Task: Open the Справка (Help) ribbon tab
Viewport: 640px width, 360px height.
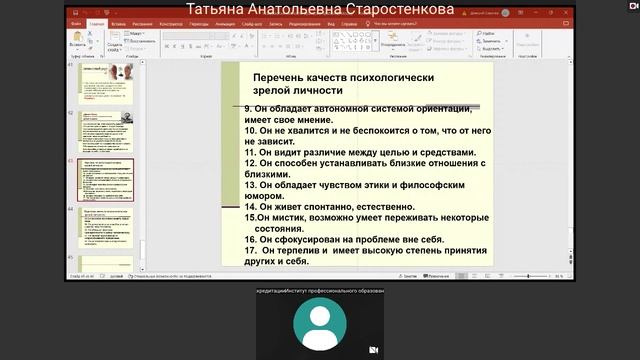Action: [x=349, y=24]
